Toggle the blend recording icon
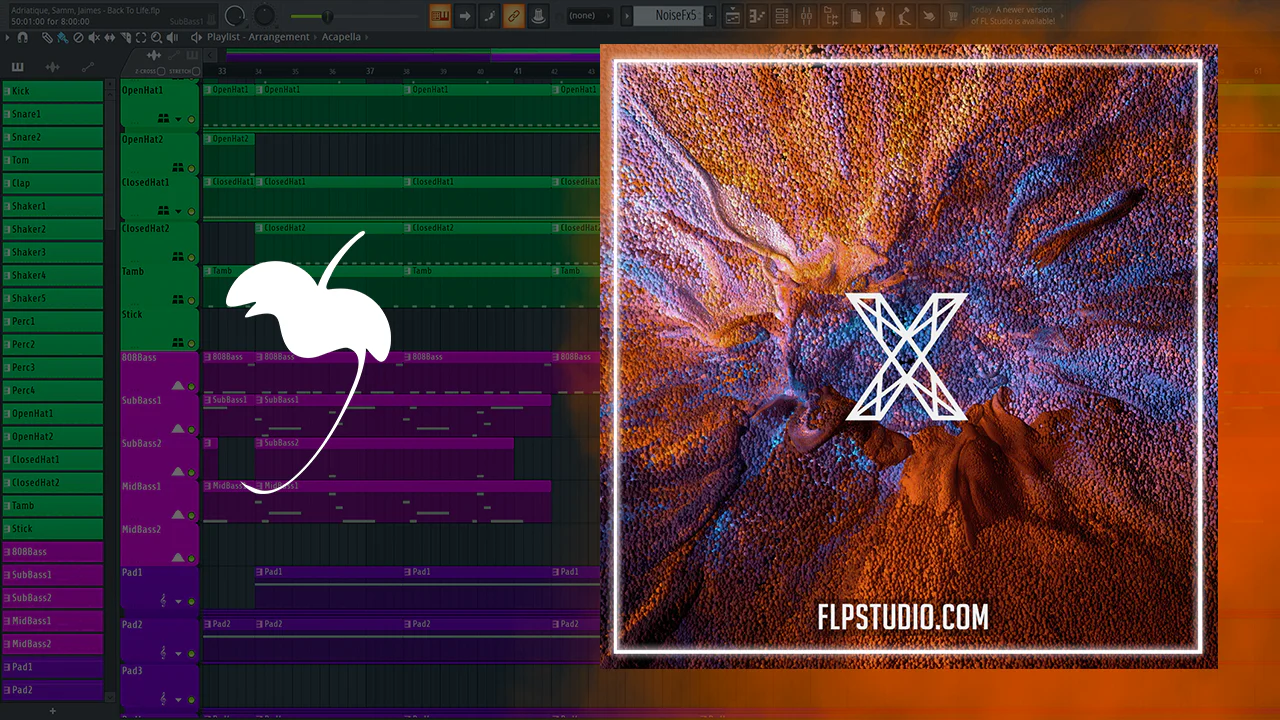This screenshot has height=720, width=1280. click(489, 16)
